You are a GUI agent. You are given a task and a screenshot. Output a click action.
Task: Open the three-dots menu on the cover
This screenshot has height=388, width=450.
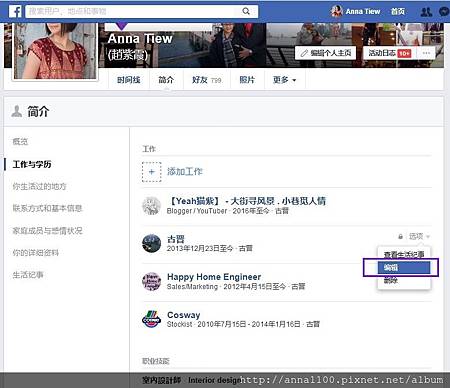(x=426, y=53)
